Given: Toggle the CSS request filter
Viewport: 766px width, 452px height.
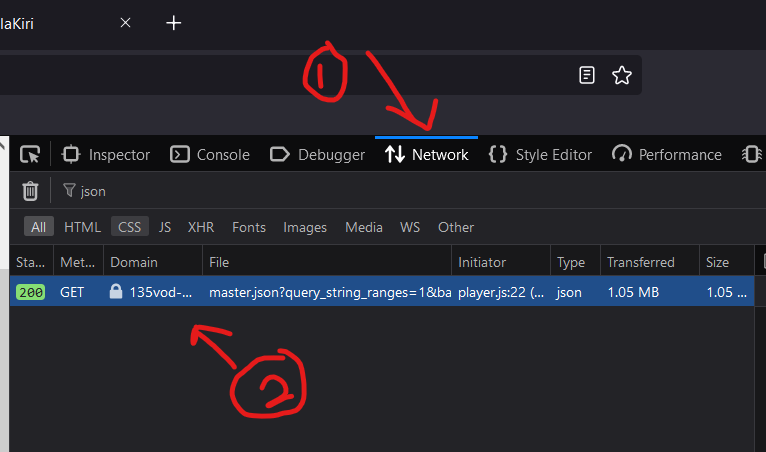Looking at the screenshot, I should coord(129,227).
